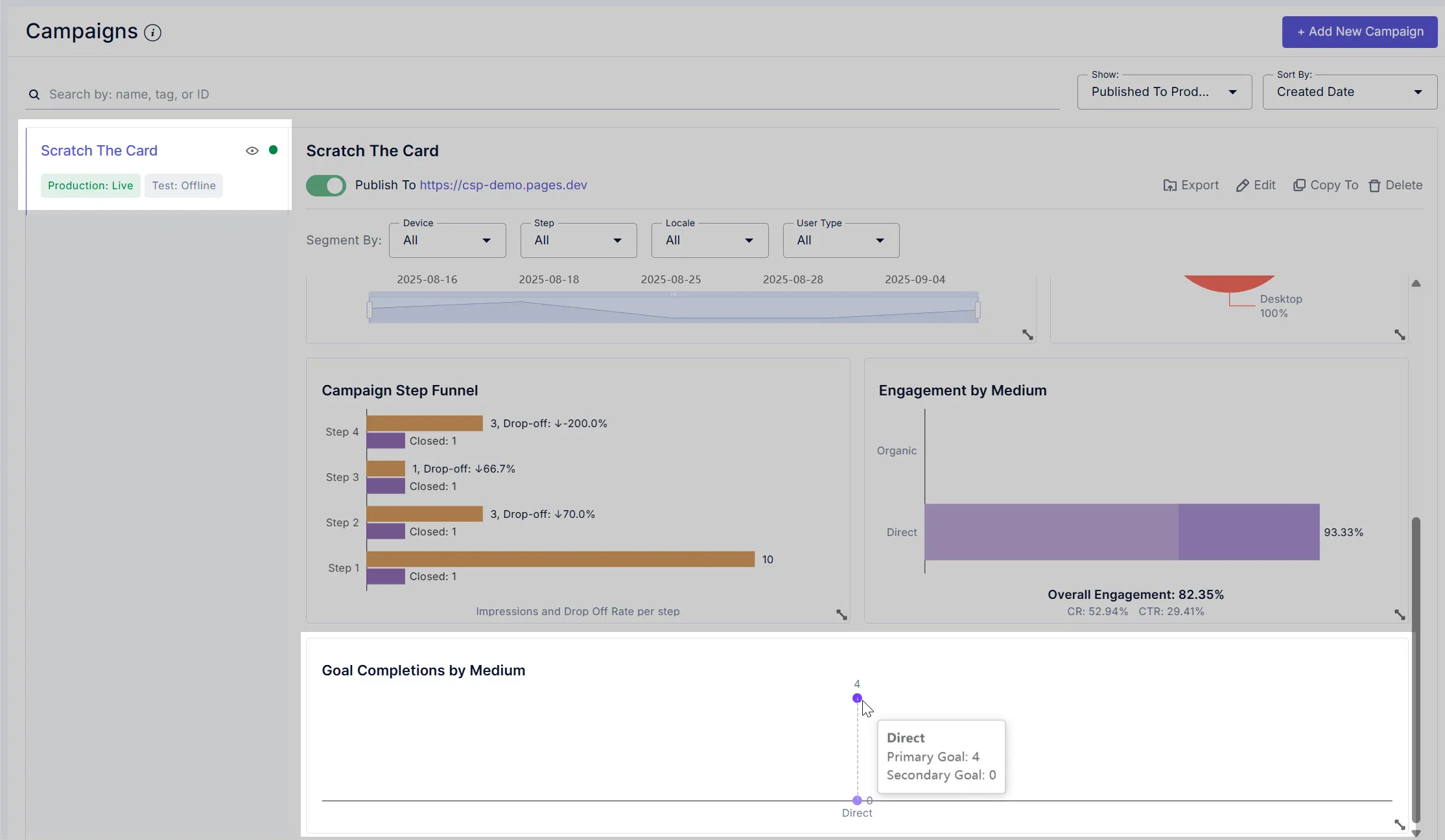Viewport: 1445px width, 840px height.
Task: Expand the Goal Completions by Medium chart
Action: [x=1400, y=824]
